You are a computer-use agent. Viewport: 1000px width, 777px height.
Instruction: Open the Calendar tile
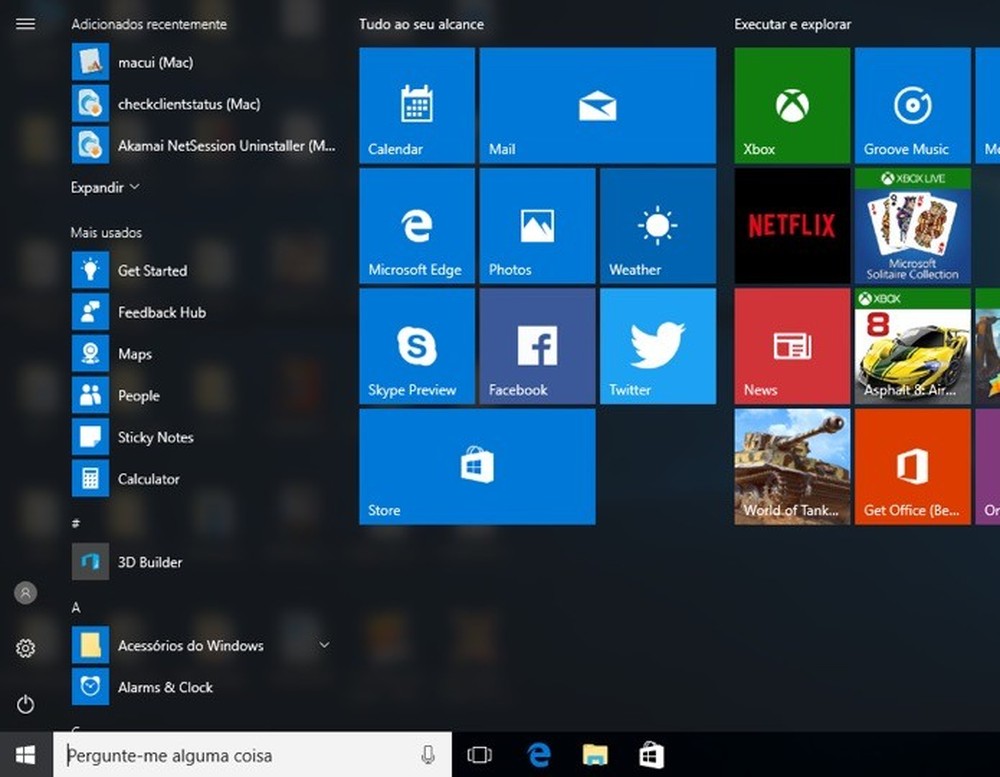(415, 105)
